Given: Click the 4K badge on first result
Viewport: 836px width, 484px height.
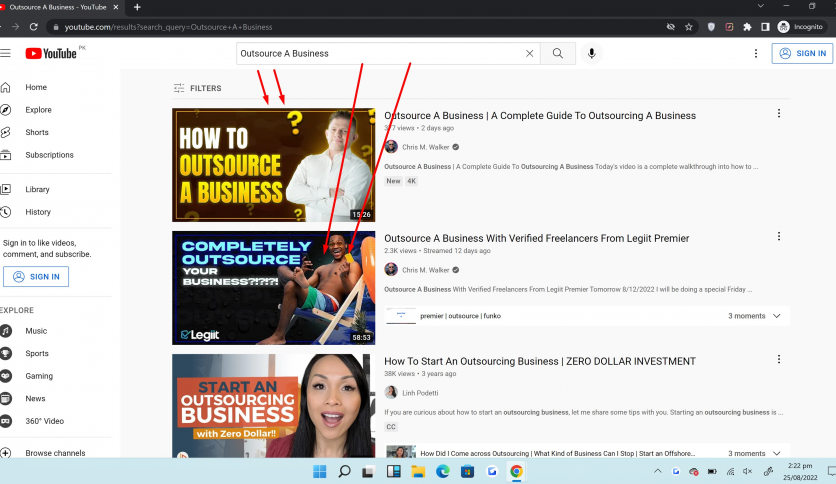Looking at the screenshot, I should click(x=411, y=181).
